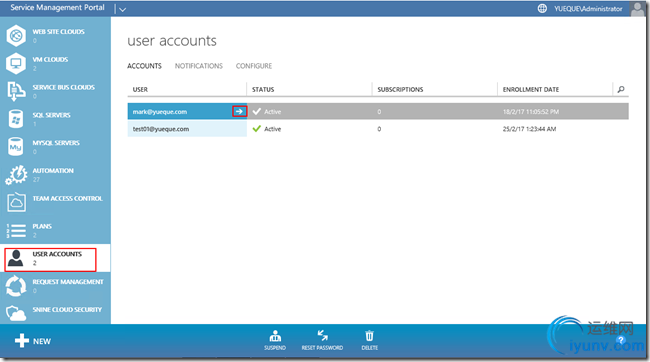
Task: Click the globe language icon
Action: point(542,8)
